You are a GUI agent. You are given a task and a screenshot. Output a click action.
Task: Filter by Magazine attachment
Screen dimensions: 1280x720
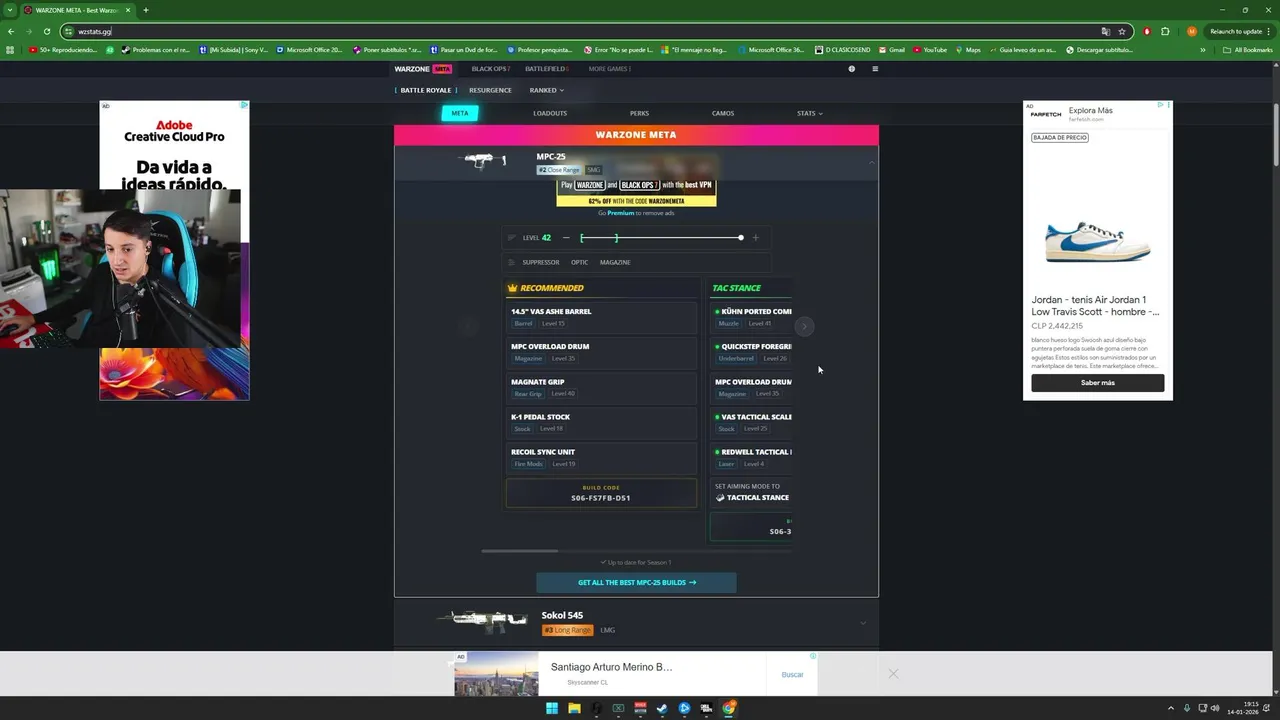[x=615, y=262]
